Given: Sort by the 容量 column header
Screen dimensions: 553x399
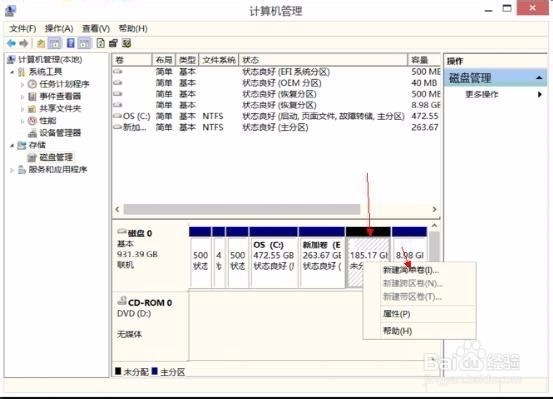Looking at the screenshot, I should click(x=424, y=60).
